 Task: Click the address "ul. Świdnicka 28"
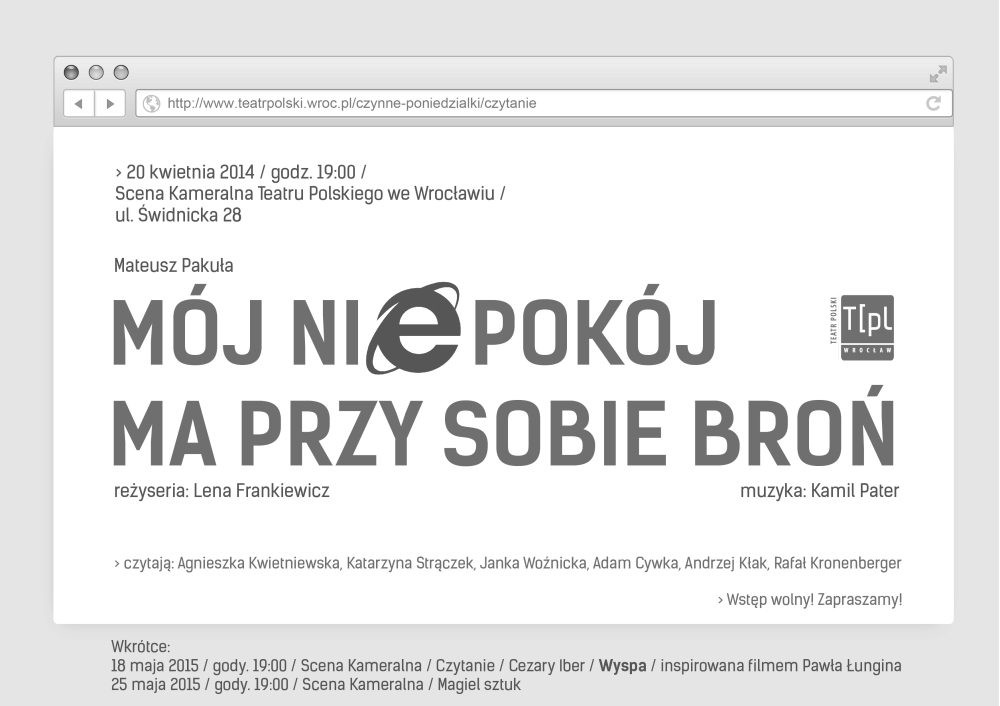click(179, 215)
